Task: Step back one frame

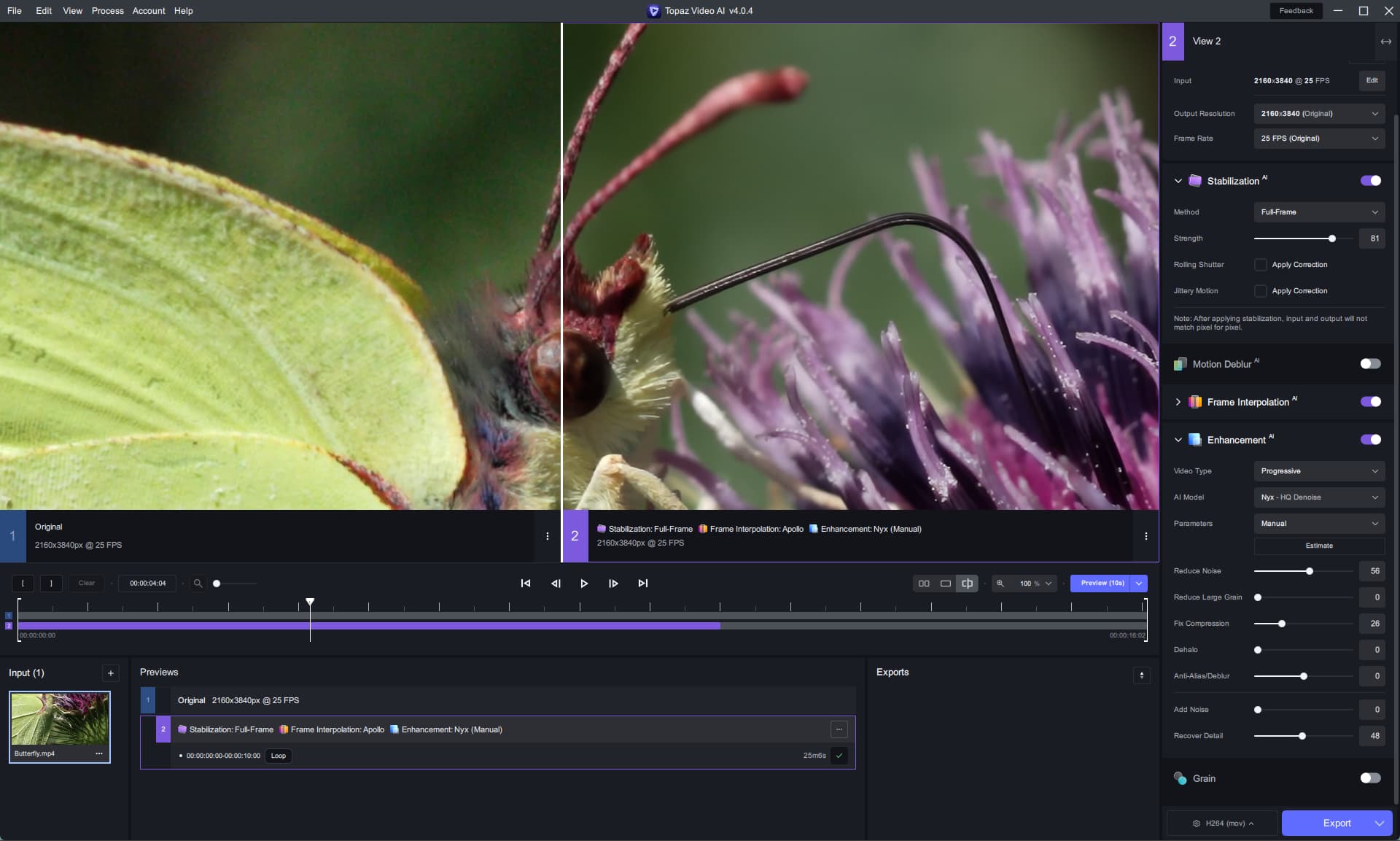Action: (x=556, y=584)
